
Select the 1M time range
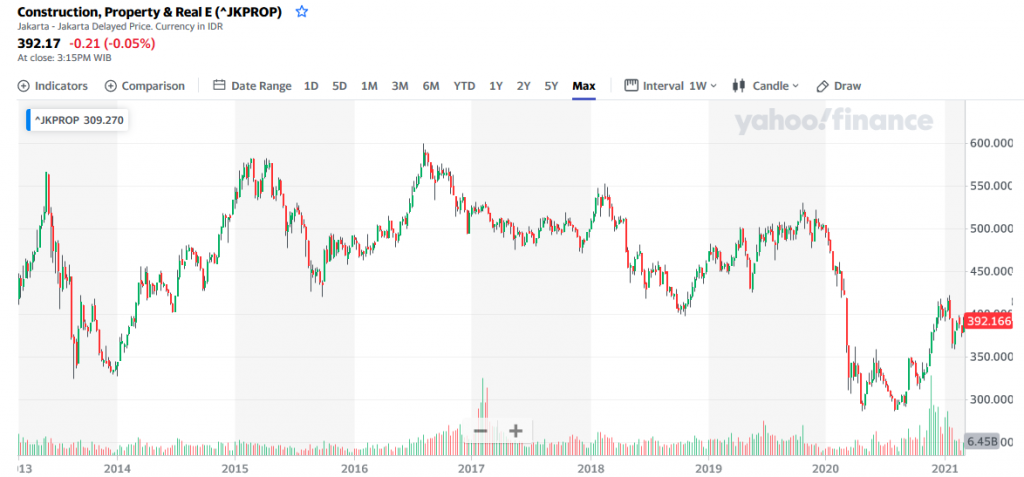point(369,86)
